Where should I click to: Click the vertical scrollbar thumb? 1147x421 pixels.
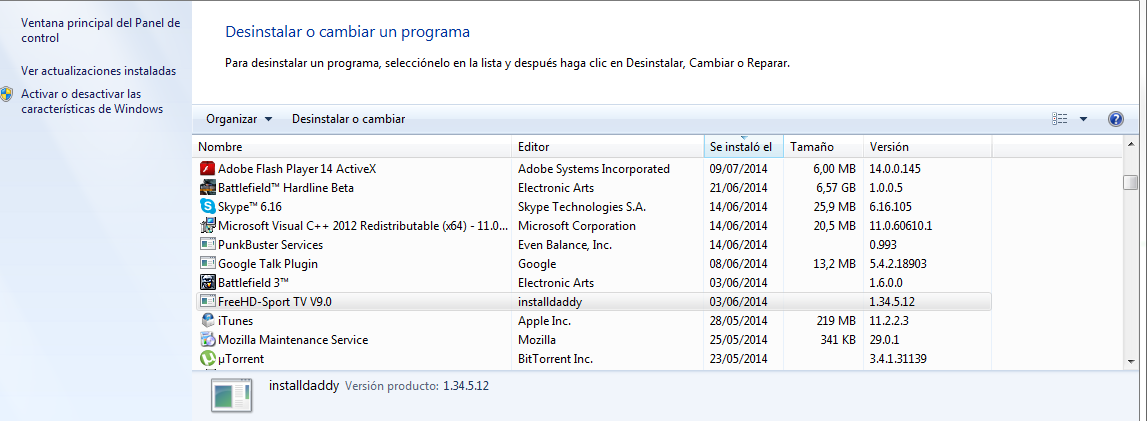[1131, 182]
